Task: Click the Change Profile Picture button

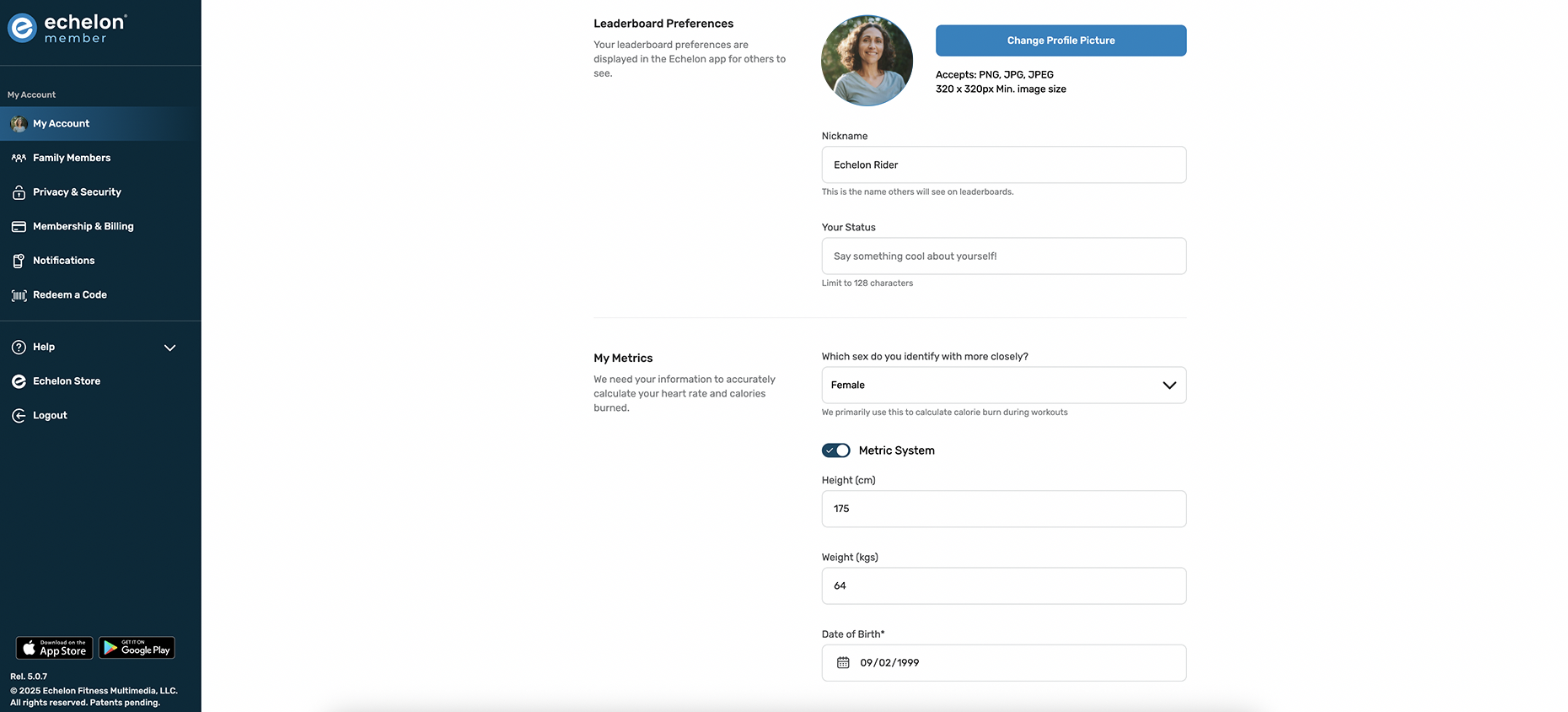Action: click(x=1061, y=40)
